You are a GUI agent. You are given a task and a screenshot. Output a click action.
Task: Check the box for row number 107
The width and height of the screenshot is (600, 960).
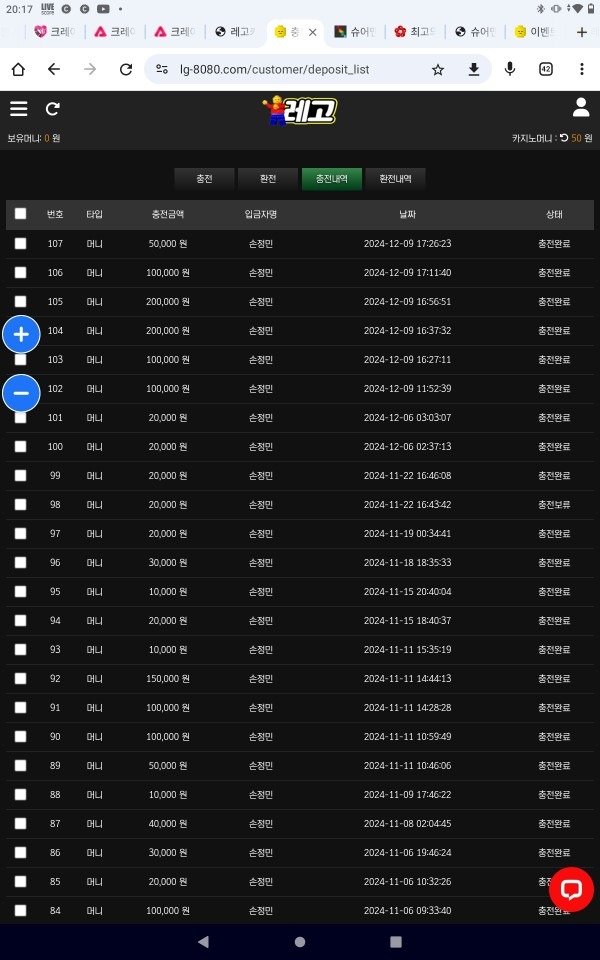(20, 243)
